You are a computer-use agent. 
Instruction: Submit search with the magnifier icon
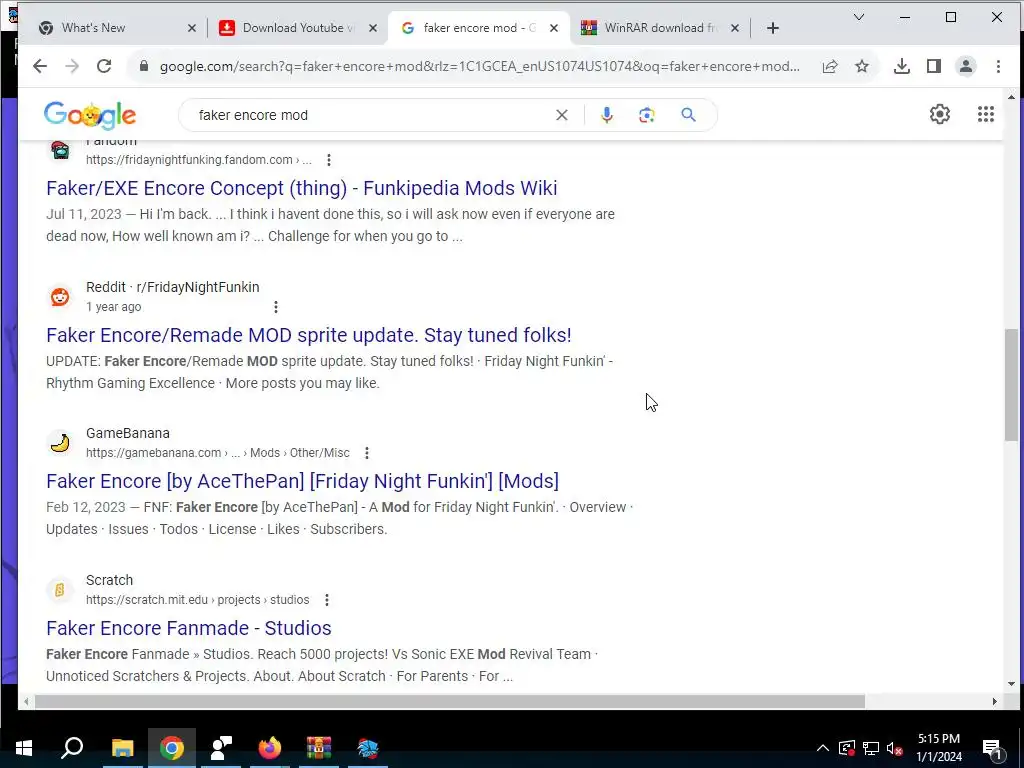point(688,115)
